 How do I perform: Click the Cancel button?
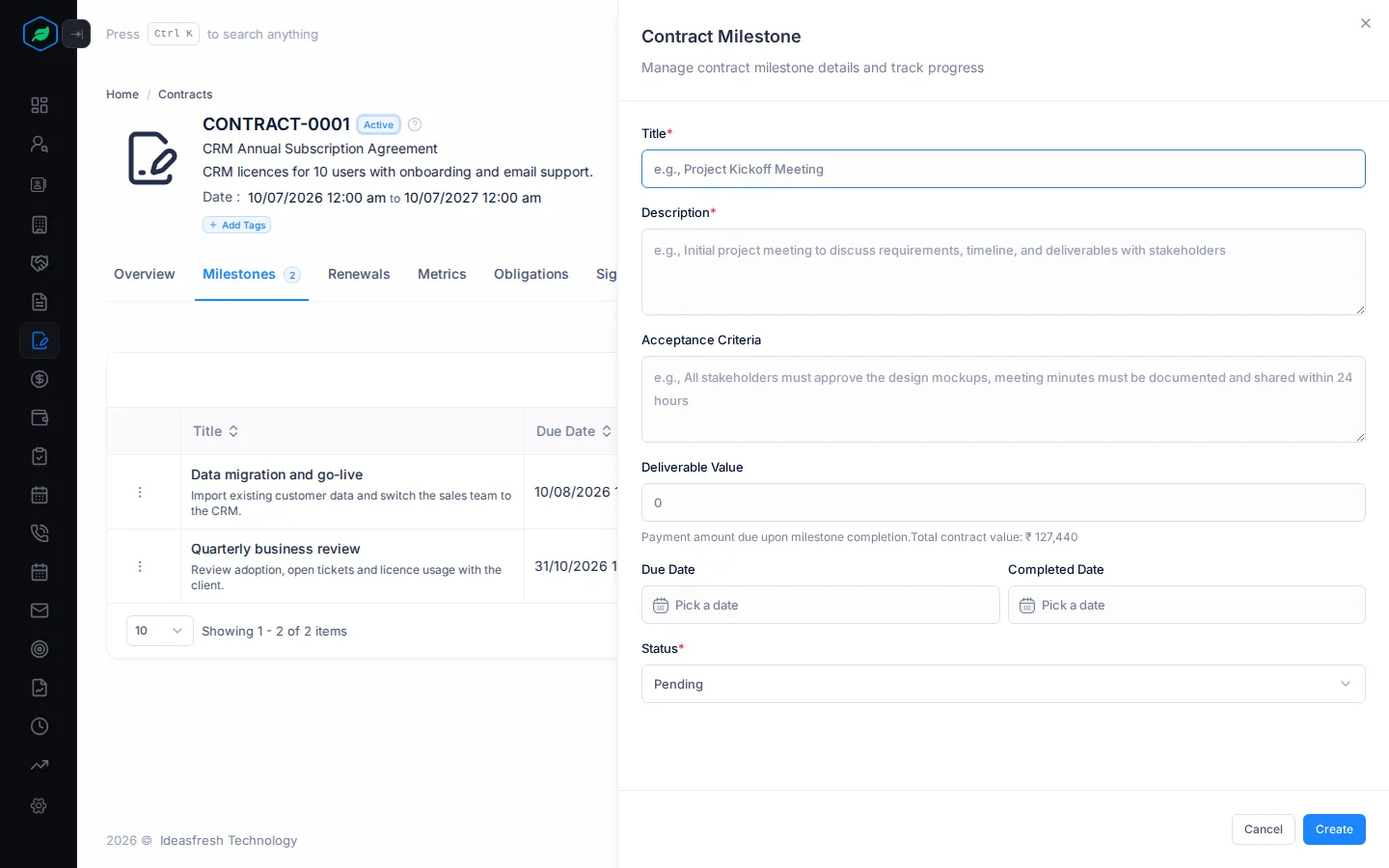(1264, 829)
